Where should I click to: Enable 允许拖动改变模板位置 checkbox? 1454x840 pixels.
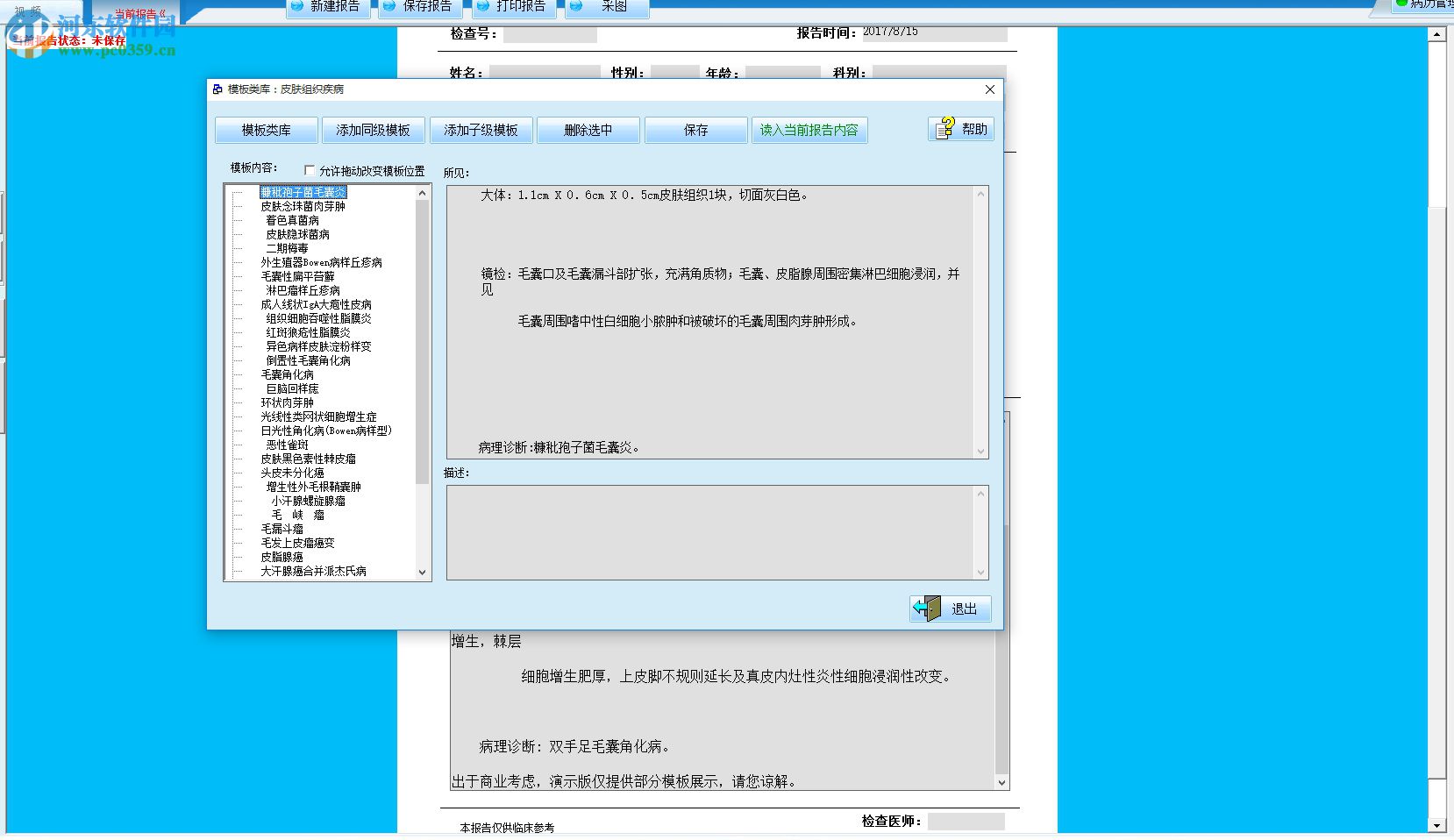pyautogui.click(x=310, y=170)
